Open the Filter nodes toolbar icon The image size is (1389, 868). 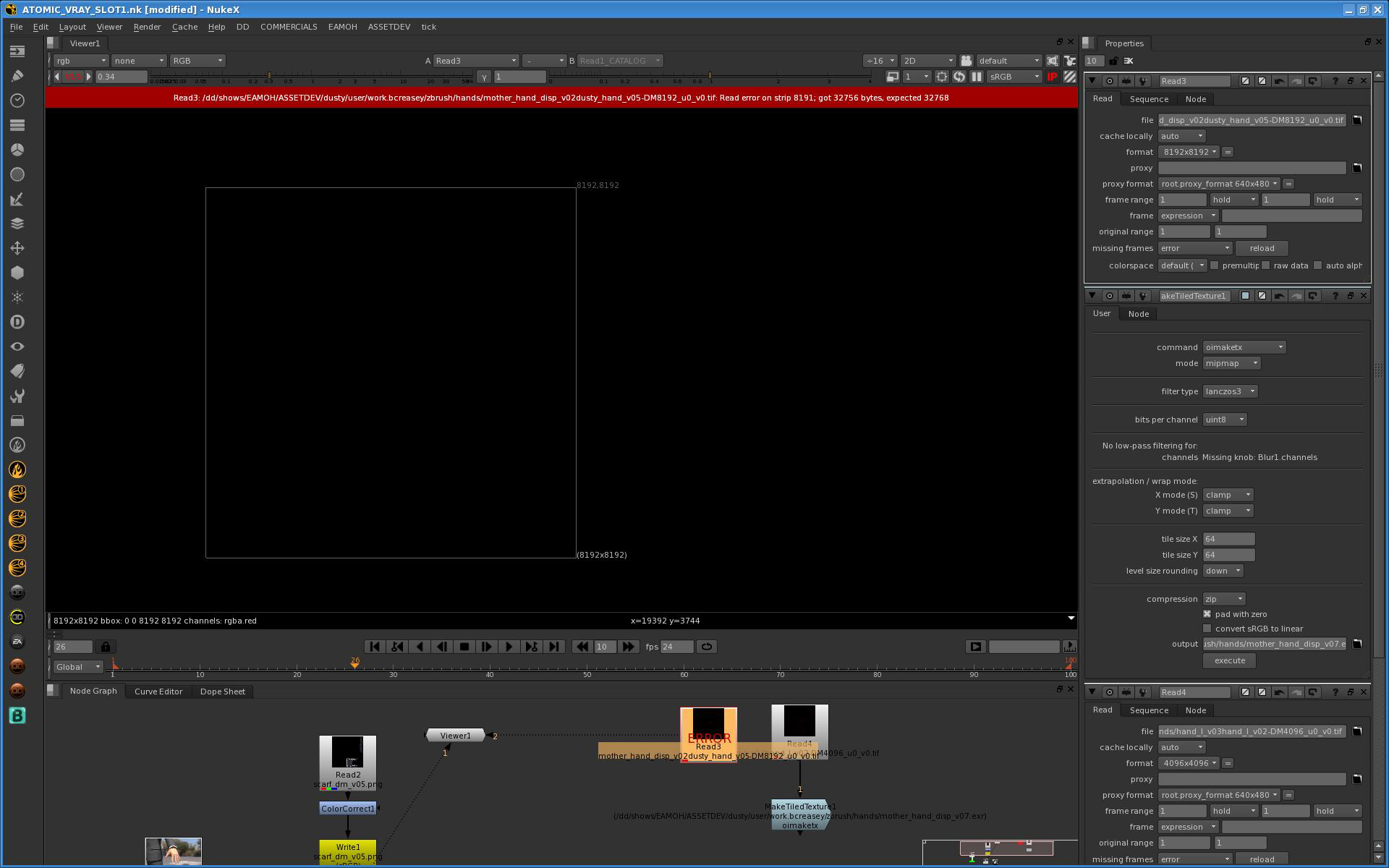17,174
